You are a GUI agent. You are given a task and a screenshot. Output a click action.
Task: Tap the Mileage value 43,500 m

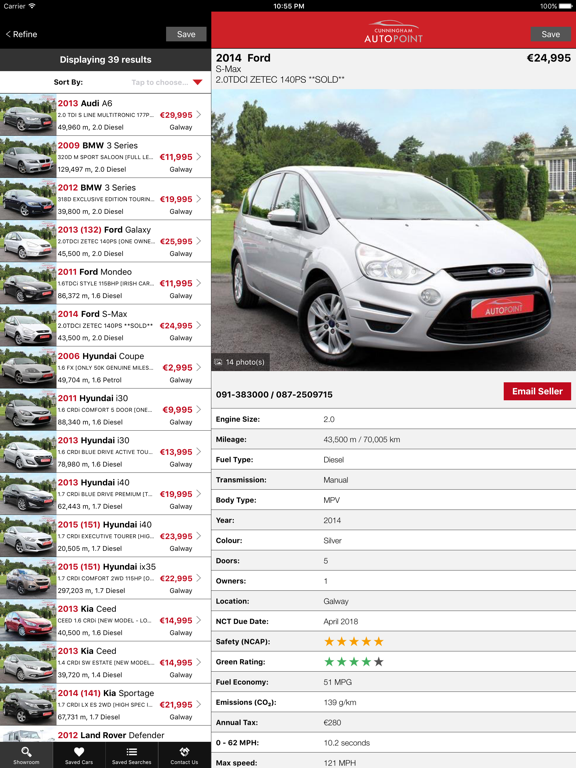point(361,440)
